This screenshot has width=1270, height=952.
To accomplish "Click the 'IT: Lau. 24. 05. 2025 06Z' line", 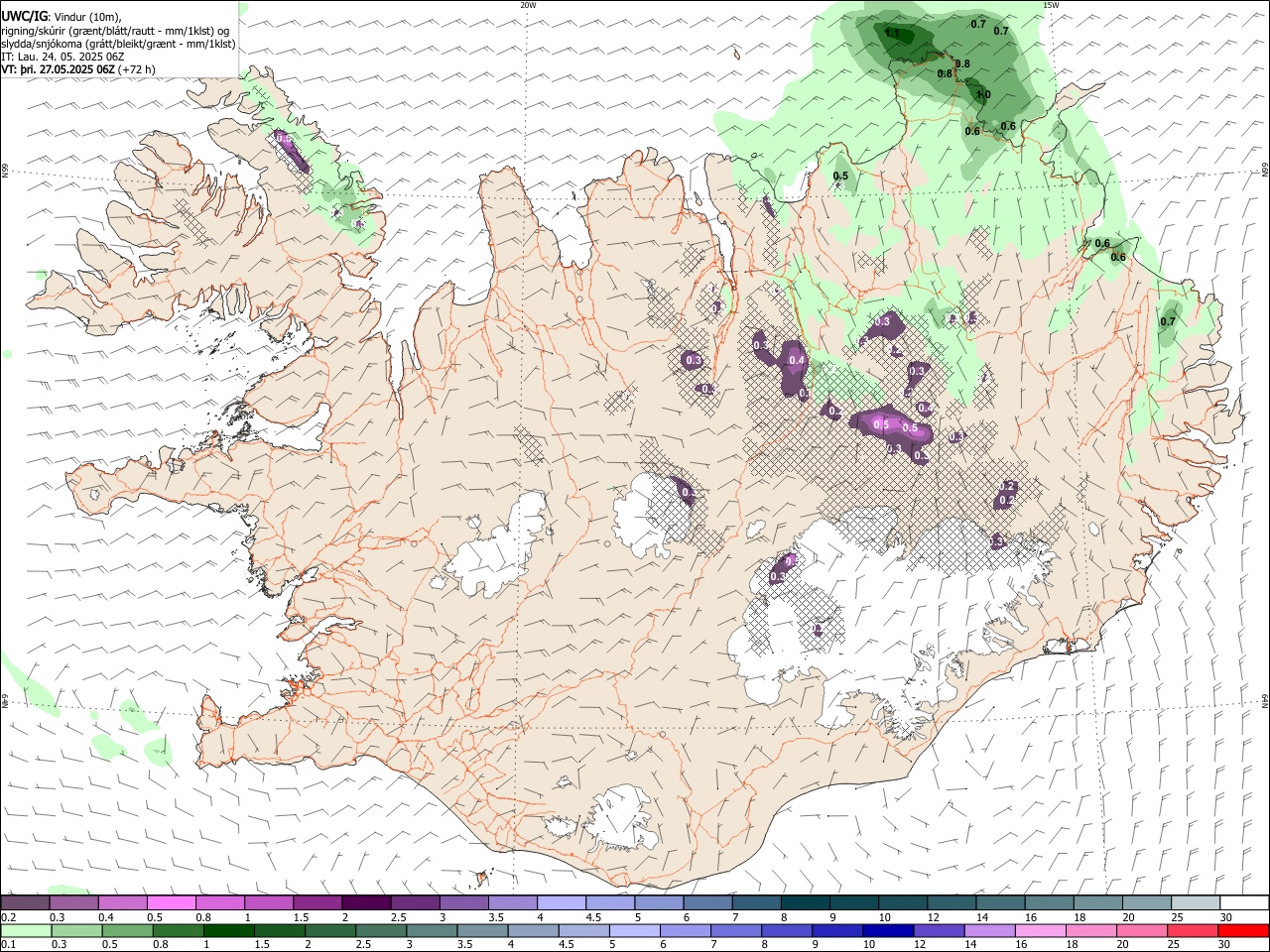I will (x=63, y=57).
